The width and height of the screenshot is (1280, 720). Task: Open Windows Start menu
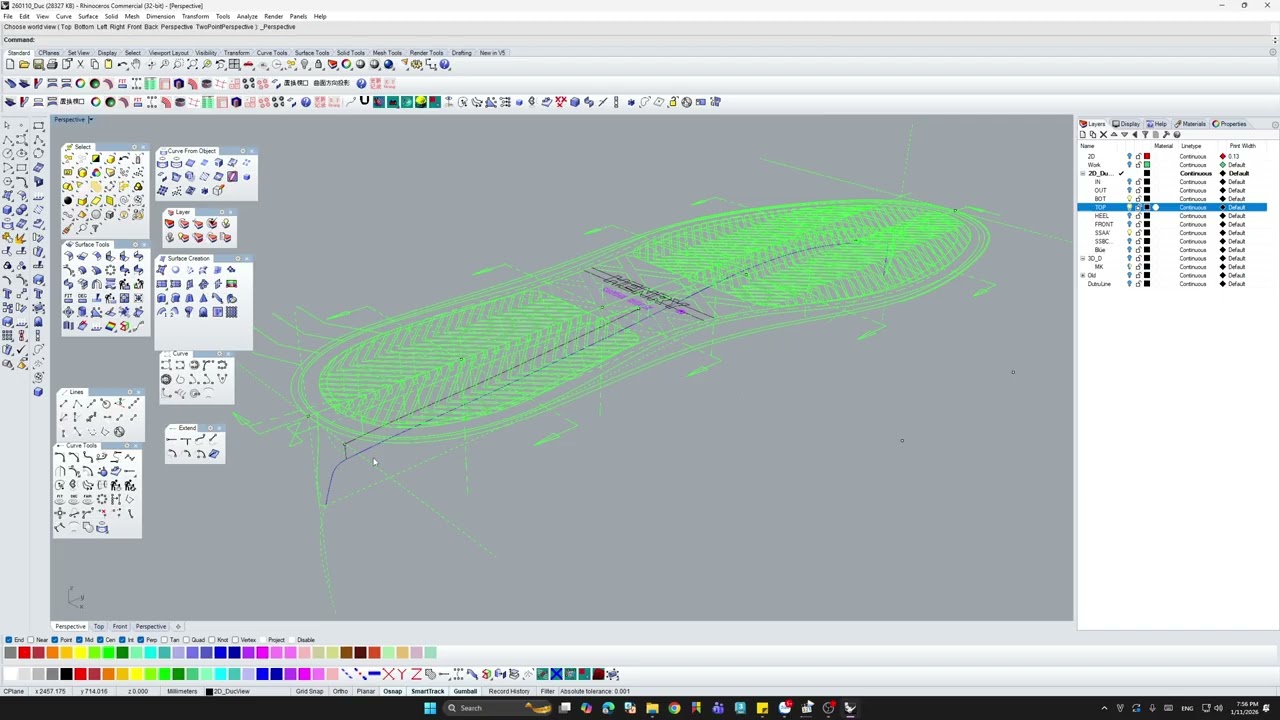(430, 708)
